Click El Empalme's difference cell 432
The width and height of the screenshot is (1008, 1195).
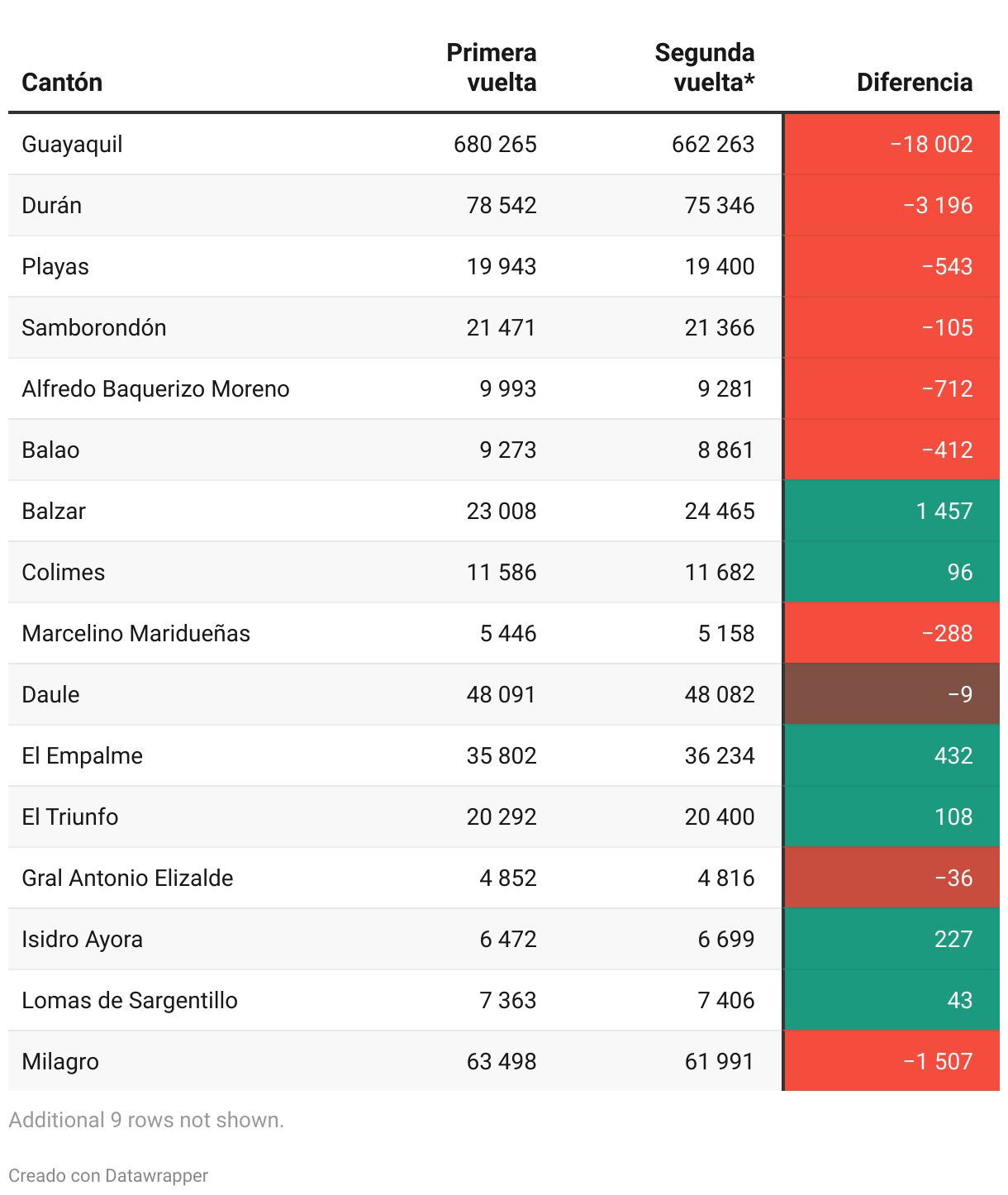click(953, 756)
